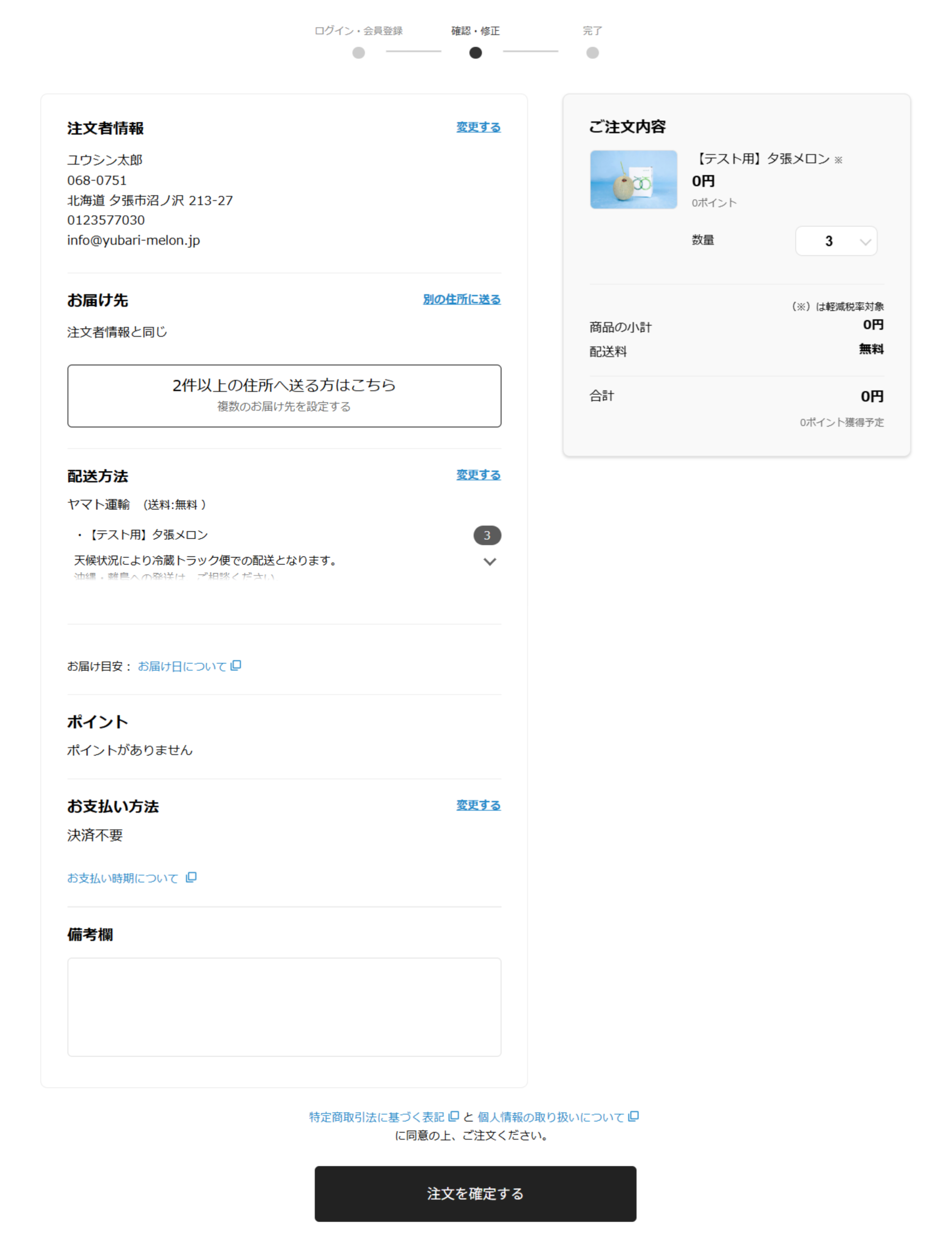Click external-link icon beside お支払い時期について

191,877
